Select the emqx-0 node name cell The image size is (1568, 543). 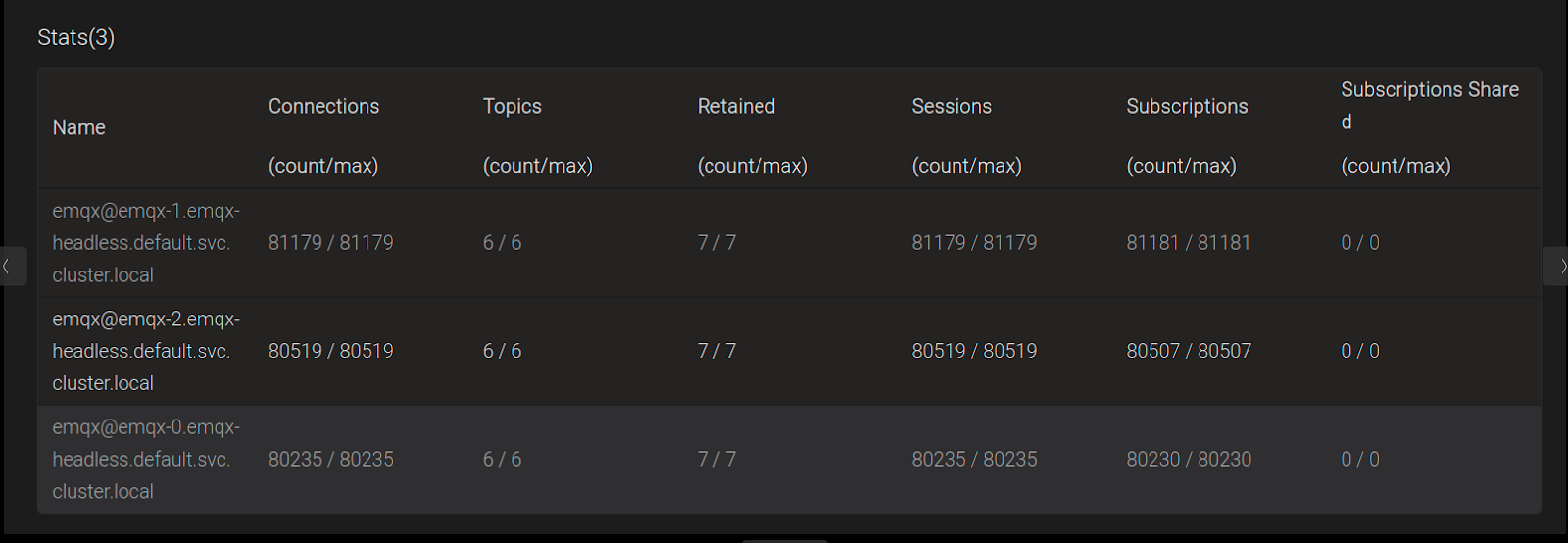click(146, 459)
